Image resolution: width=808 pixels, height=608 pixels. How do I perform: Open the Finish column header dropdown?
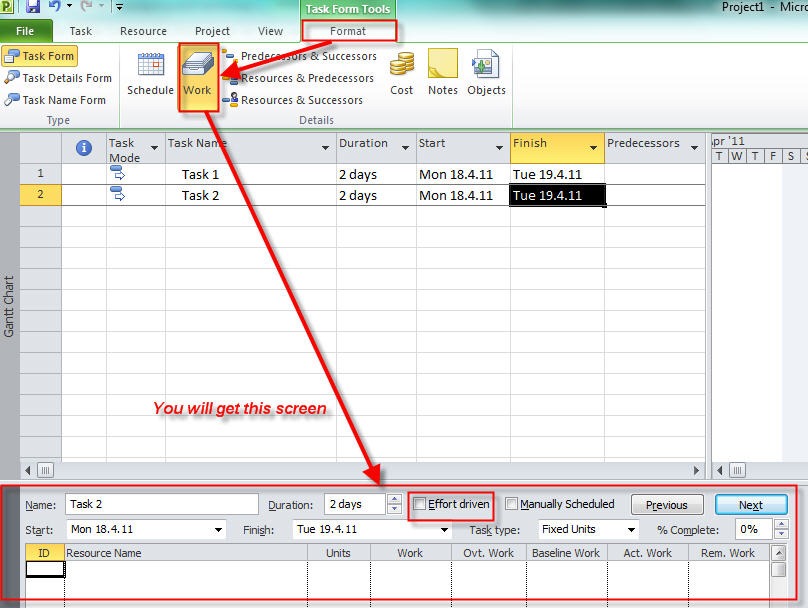[594, 148]
